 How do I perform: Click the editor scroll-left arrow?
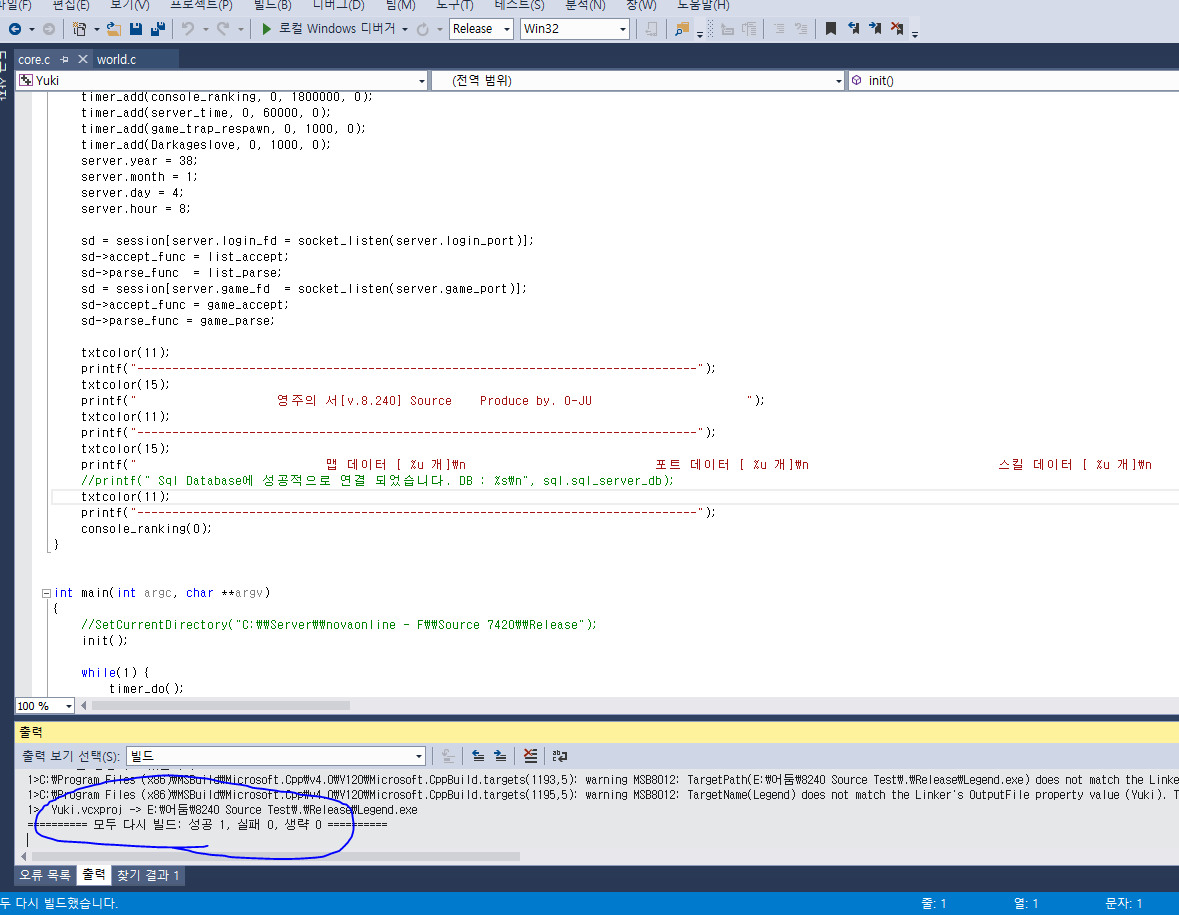(83, 706)
